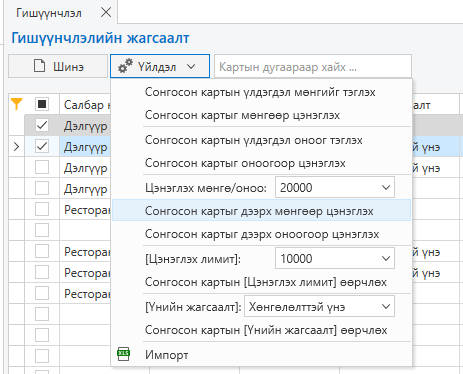Select Сонгосон картын үлдэгдэл мөнгийг тэглэх
This screenshot has height=374, width=463.
260,92
